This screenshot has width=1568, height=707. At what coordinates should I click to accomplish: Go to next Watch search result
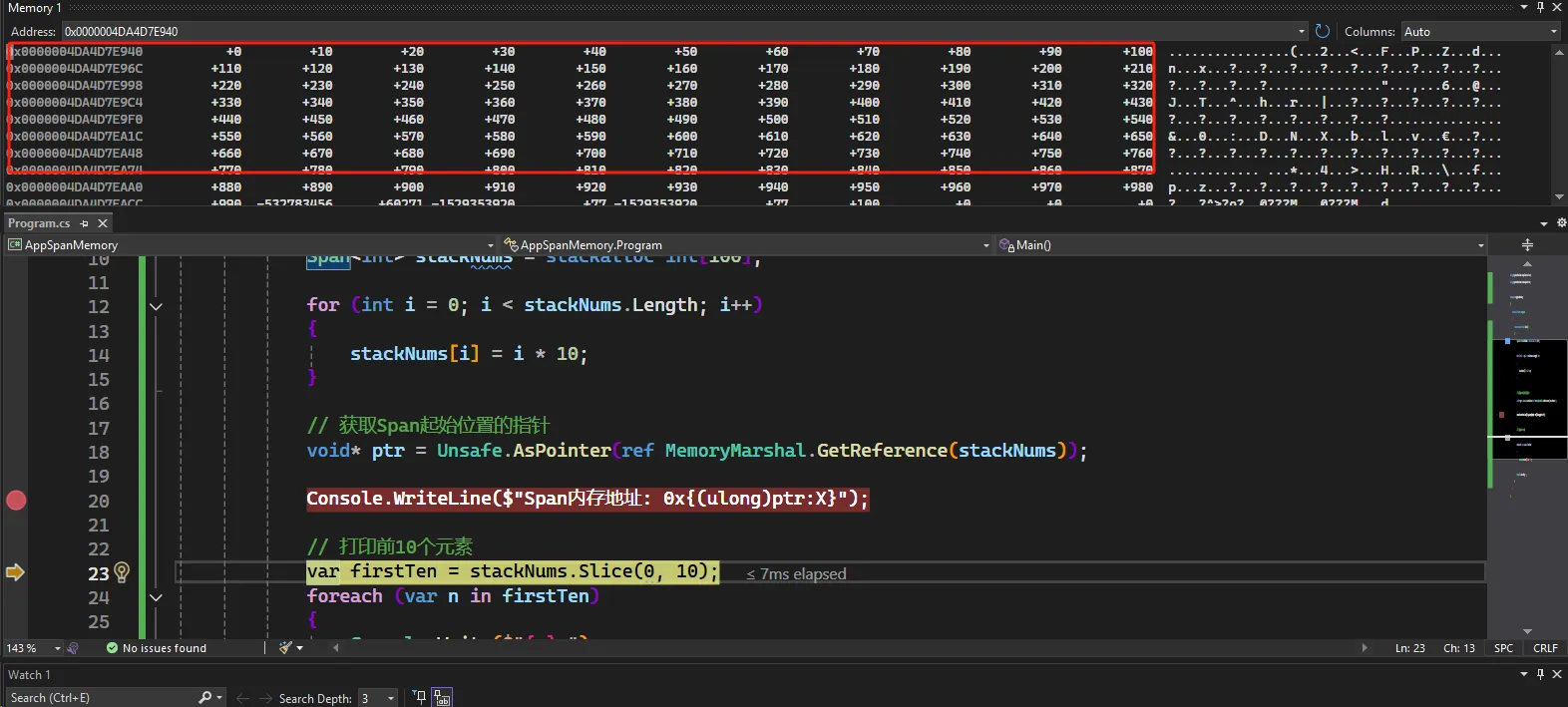[x=265, y=698]
